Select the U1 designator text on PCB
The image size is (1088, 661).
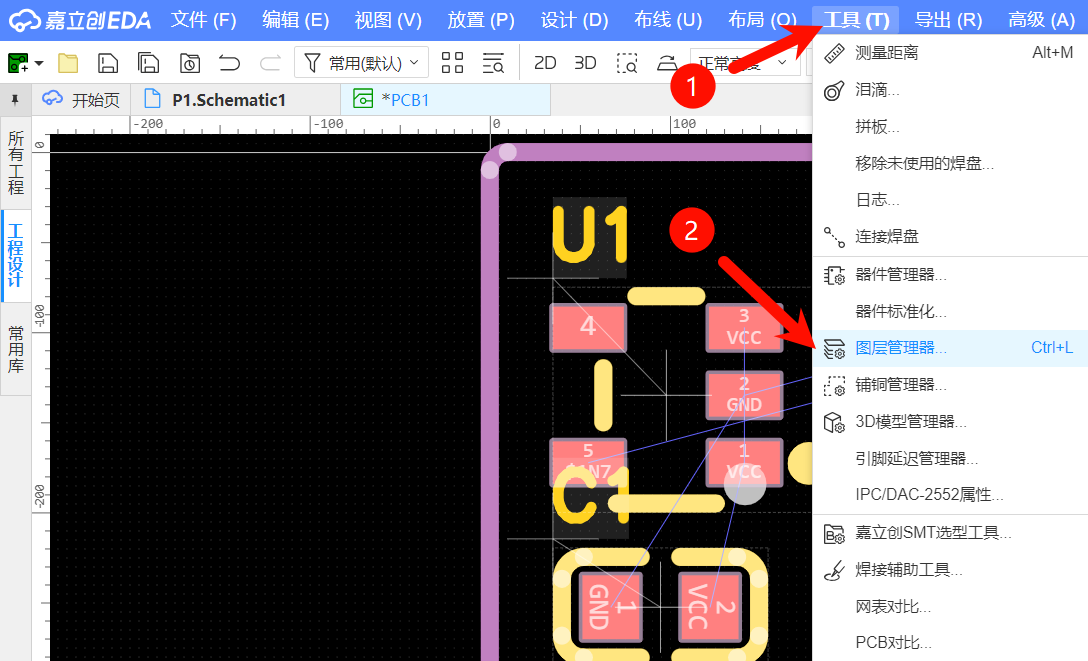point(590,235)
